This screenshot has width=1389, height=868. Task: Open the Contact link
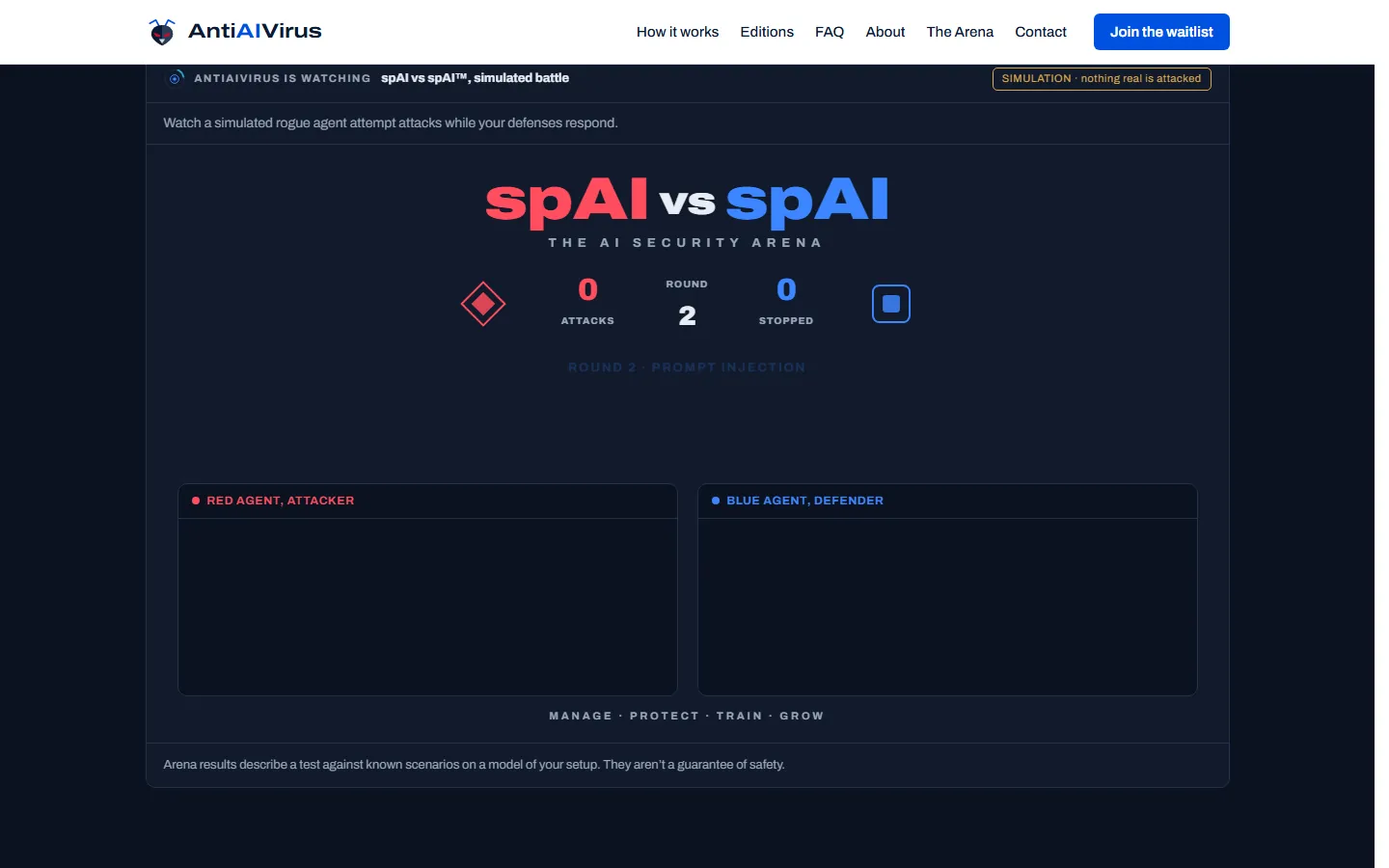1041,32
